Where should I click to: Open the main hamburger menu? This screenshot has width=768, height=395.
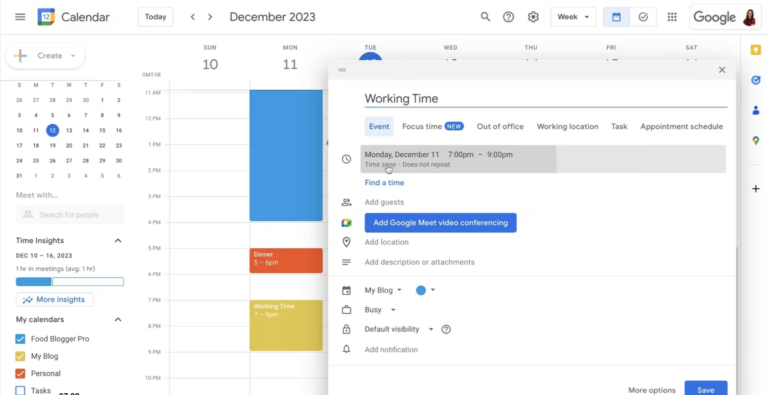(20, 17)
